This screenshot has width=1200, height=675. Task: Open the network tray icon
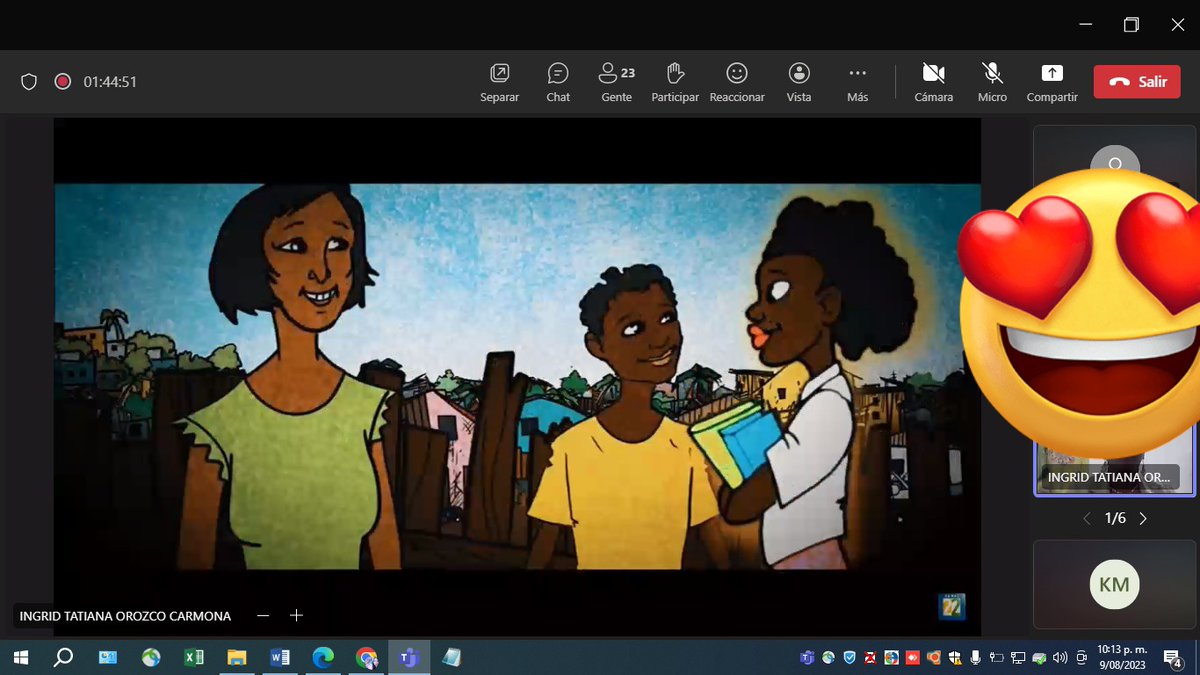point(1018,657)
